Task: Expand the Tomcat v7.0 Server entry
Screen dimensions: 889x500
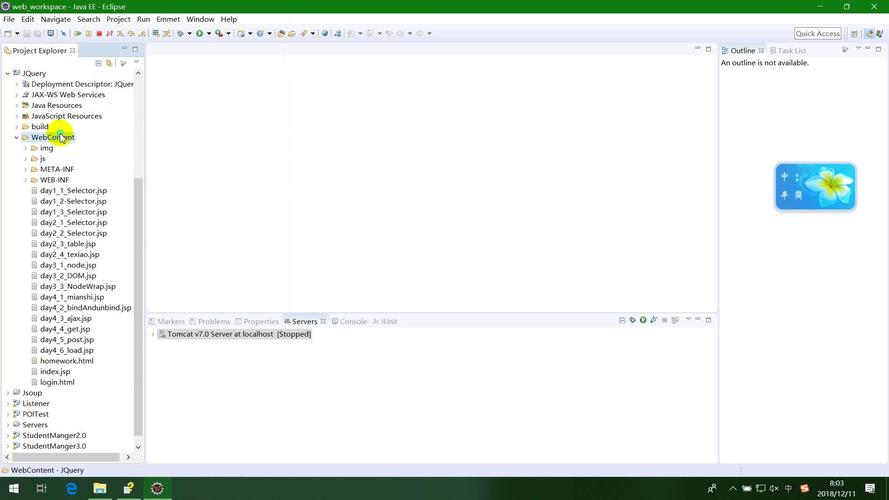Action: point(153,334)
